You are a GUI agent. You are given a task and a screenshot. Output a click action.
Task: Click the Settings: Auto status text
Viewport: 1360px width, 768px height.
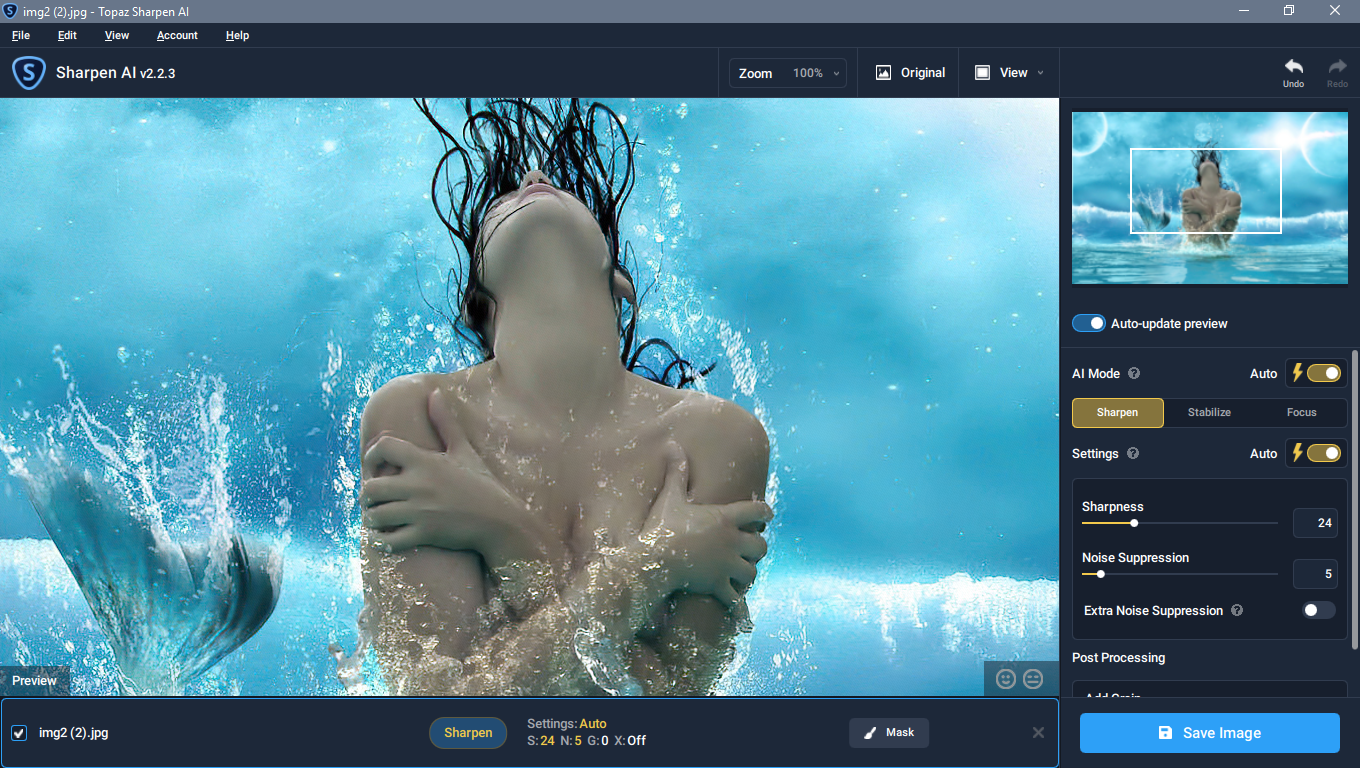click(567, 724)
